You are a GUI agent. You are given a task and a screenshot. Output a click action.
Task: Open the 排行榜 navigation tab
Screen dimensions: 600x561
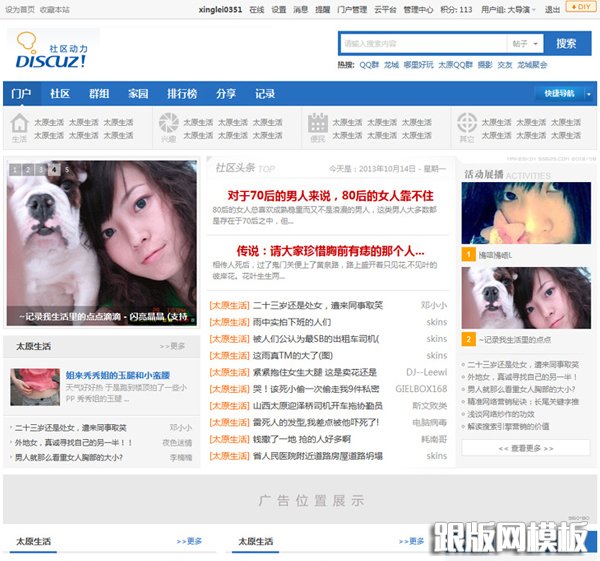pyautogui.click(x=182, y=94)
